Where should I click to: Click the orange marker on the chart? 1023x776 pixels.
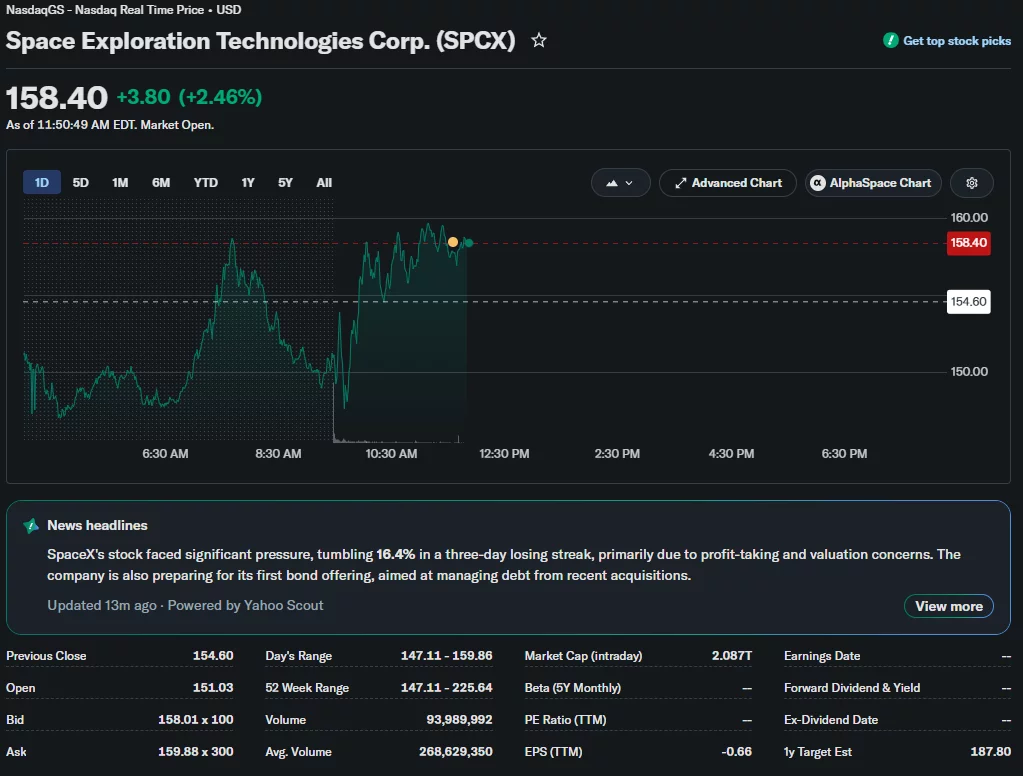(x=453, y=242)
